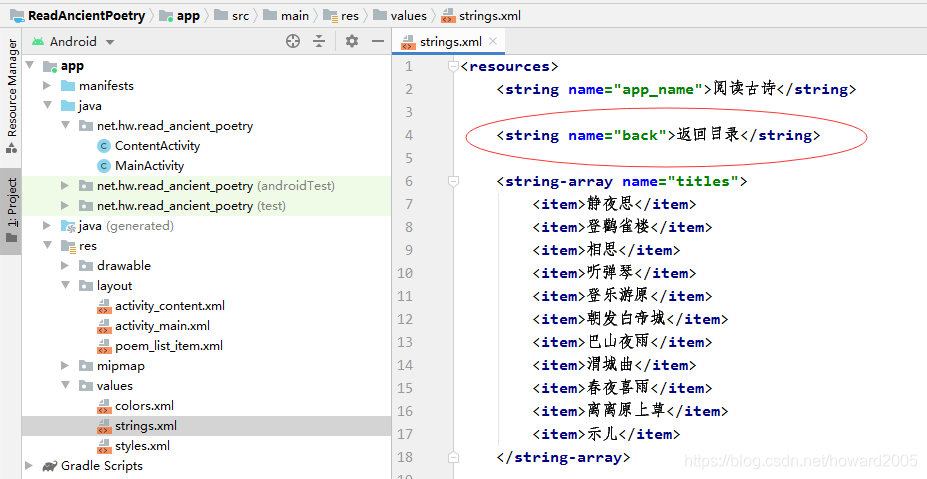Click the src breadcrumb segment

(240, 16)
